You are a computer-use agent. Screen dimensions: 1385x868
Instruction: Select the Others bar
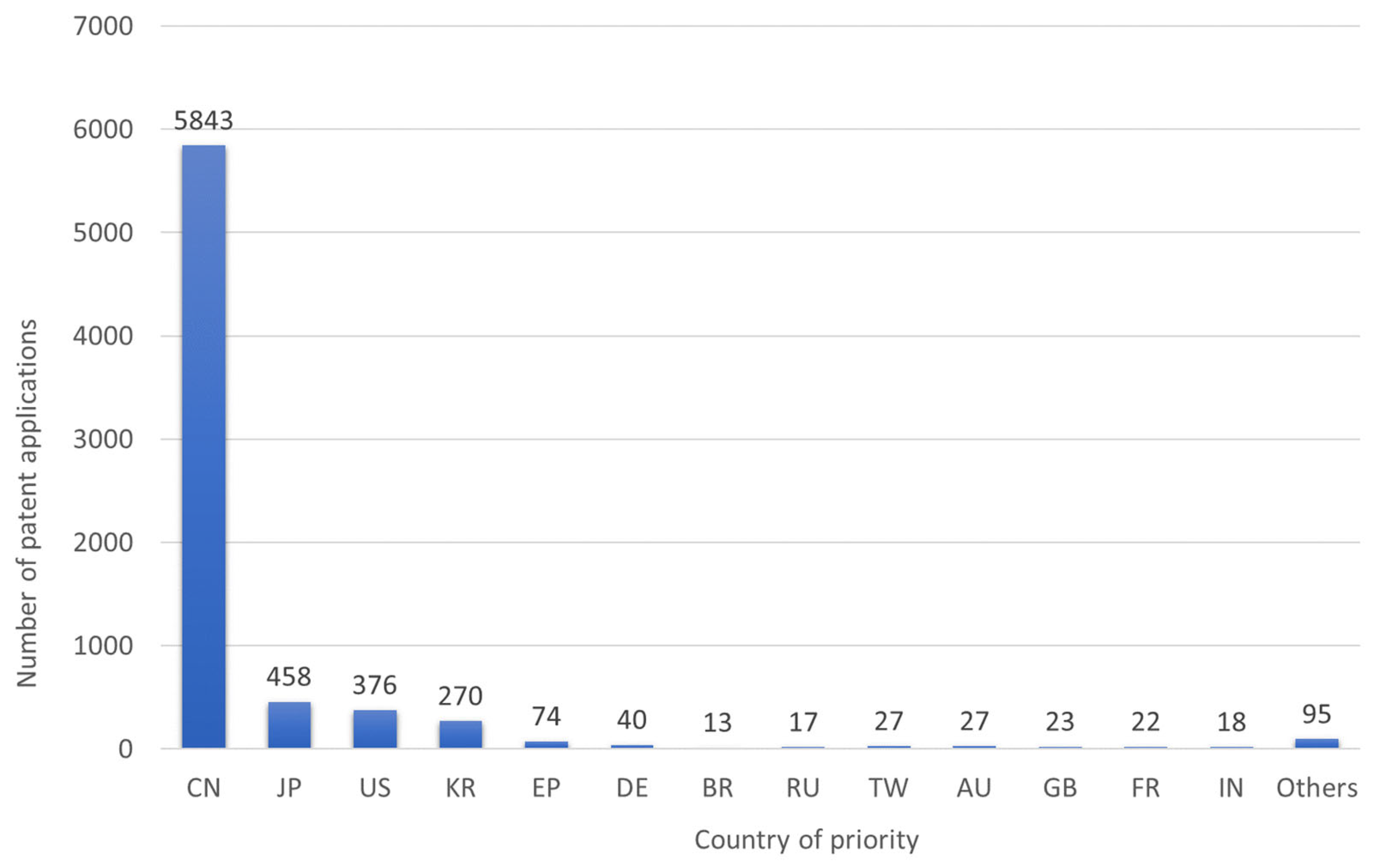point(1317,743)
